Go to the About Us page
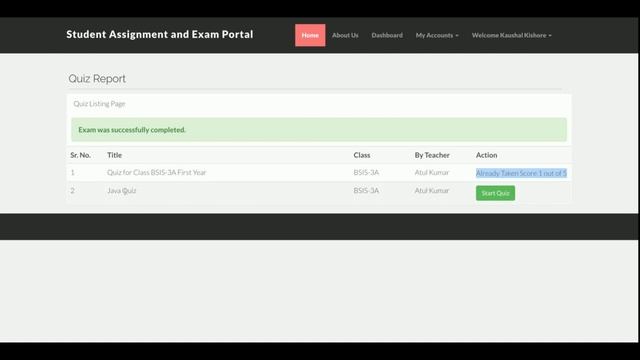 (x=345, y=35)
